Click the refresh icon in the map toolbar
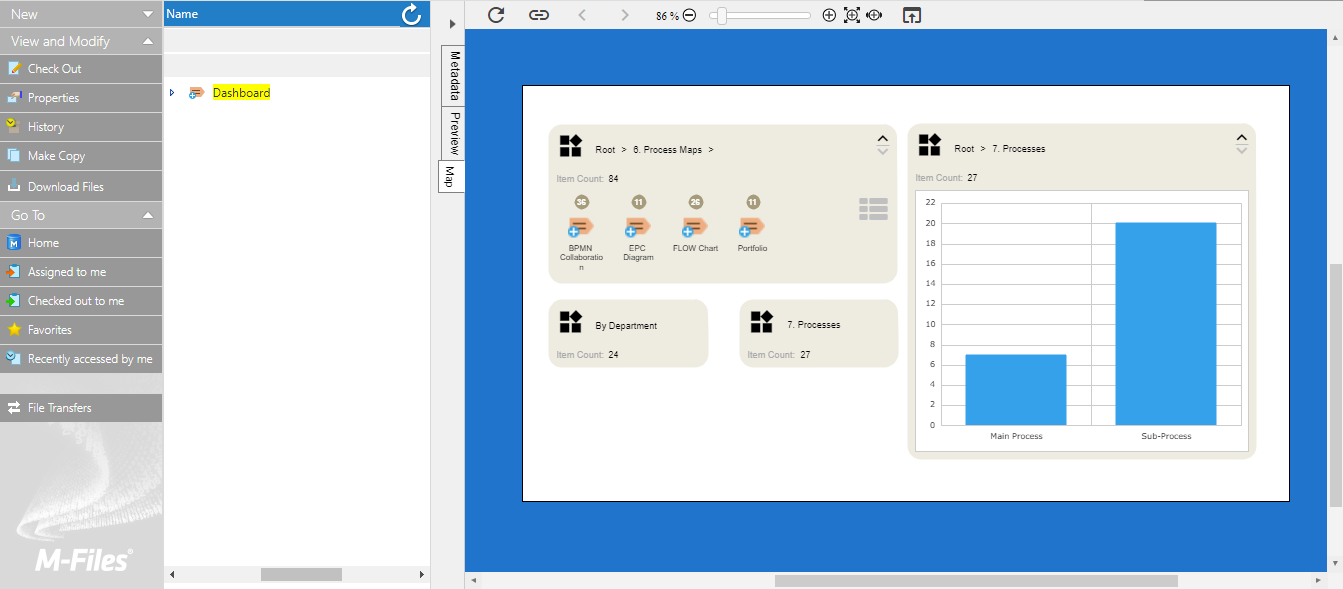Viewport: 1343px width, 589px height. point(496,15)
